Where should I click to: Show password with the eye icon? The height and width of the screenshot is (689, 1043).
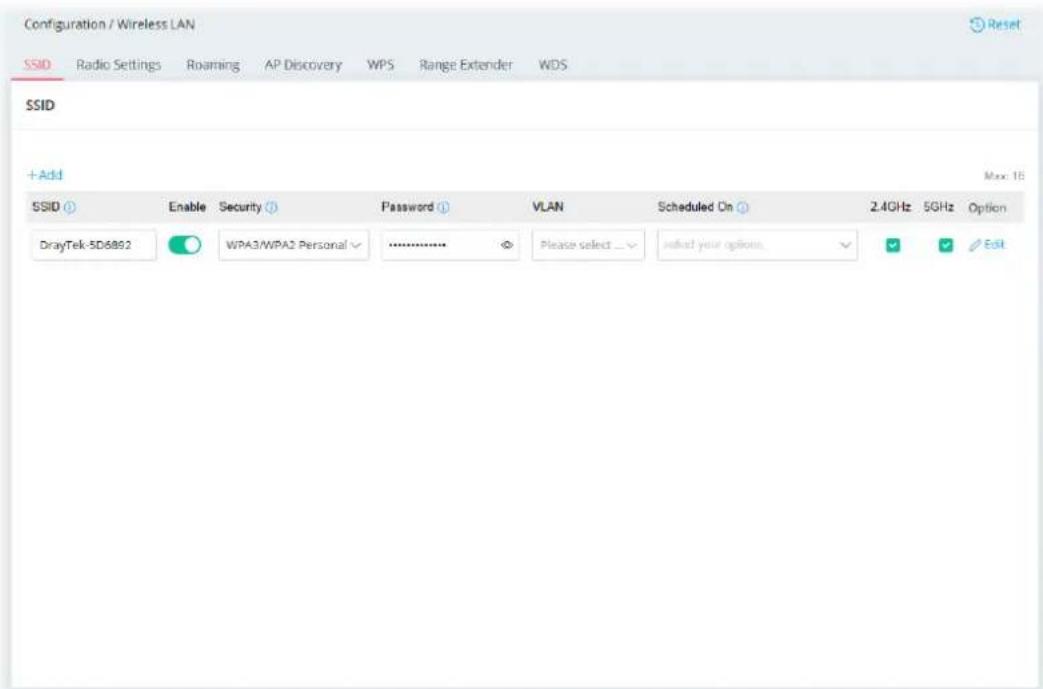point(507,245)
